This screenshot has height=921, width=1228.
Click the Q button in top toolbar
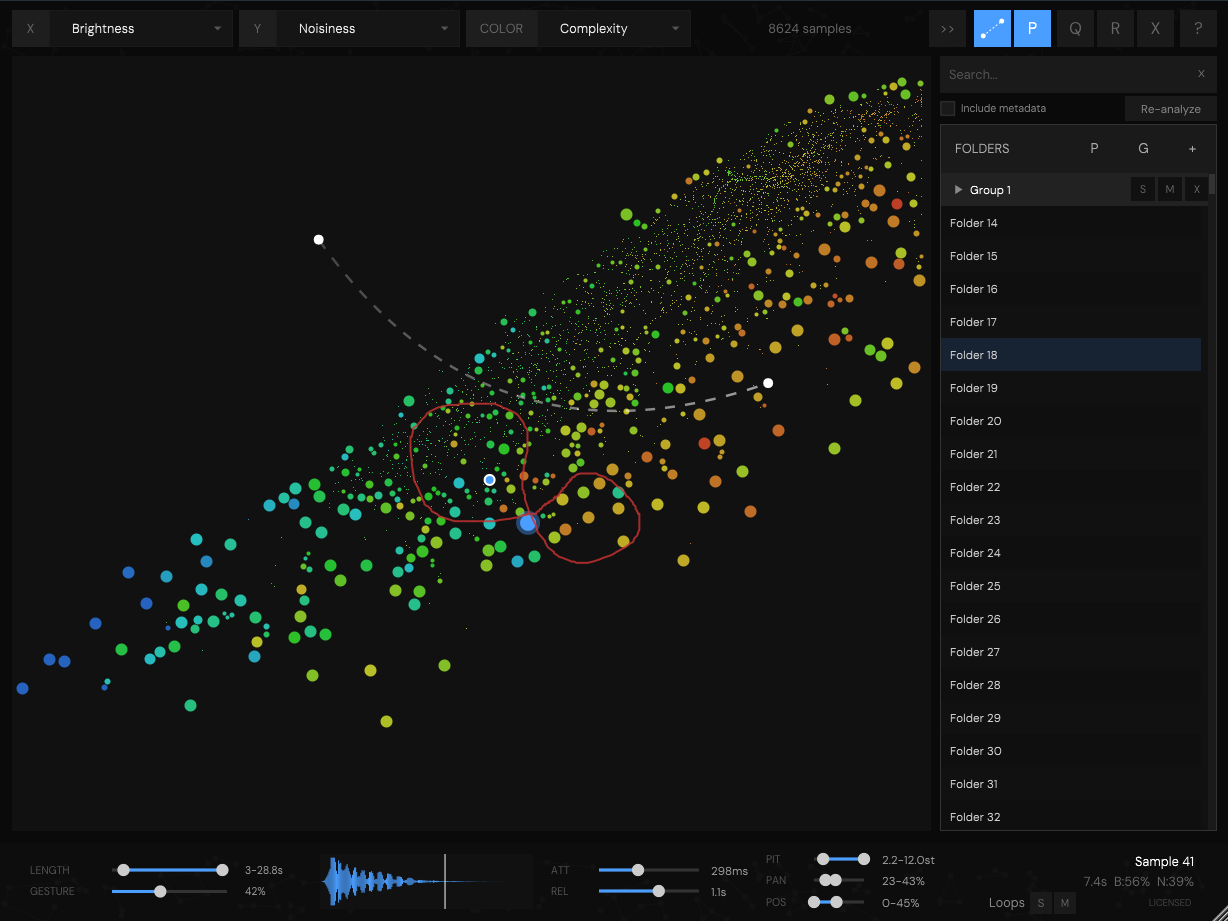[1075, 29]
